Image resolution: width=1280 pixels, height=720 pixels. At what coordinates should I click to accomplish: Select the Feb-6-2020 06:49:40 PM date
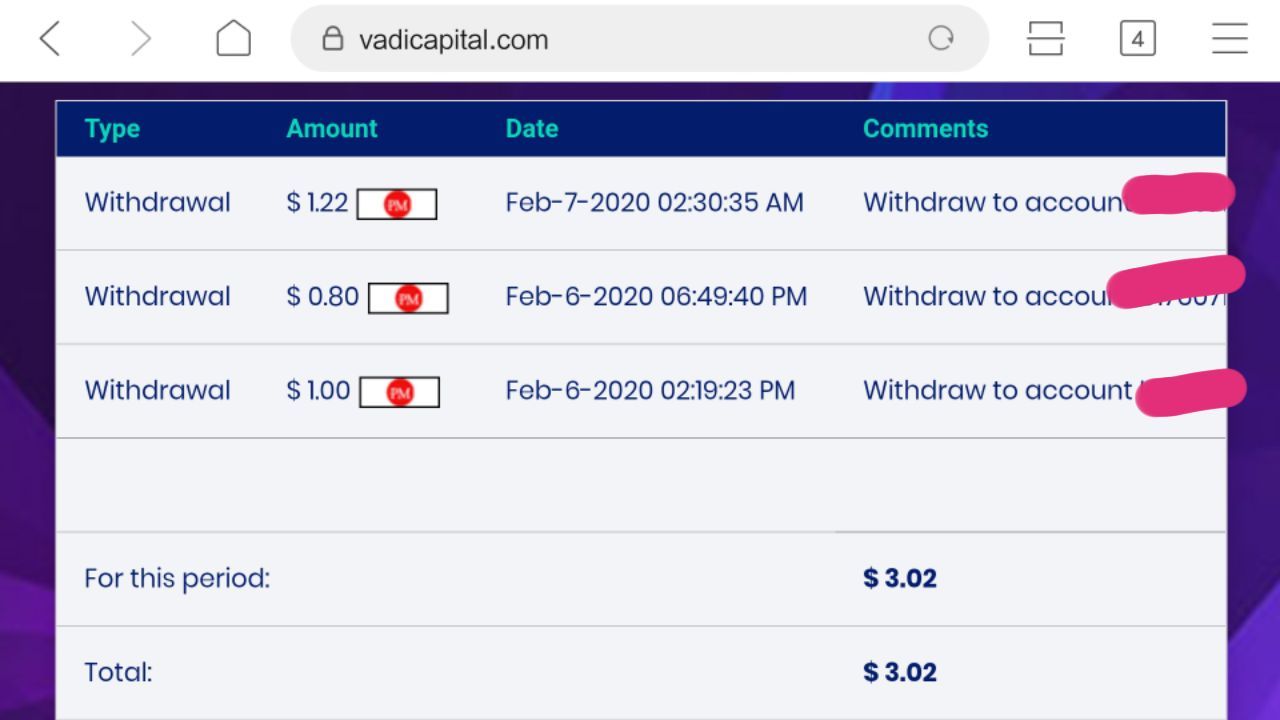click(x=656, y=297)
